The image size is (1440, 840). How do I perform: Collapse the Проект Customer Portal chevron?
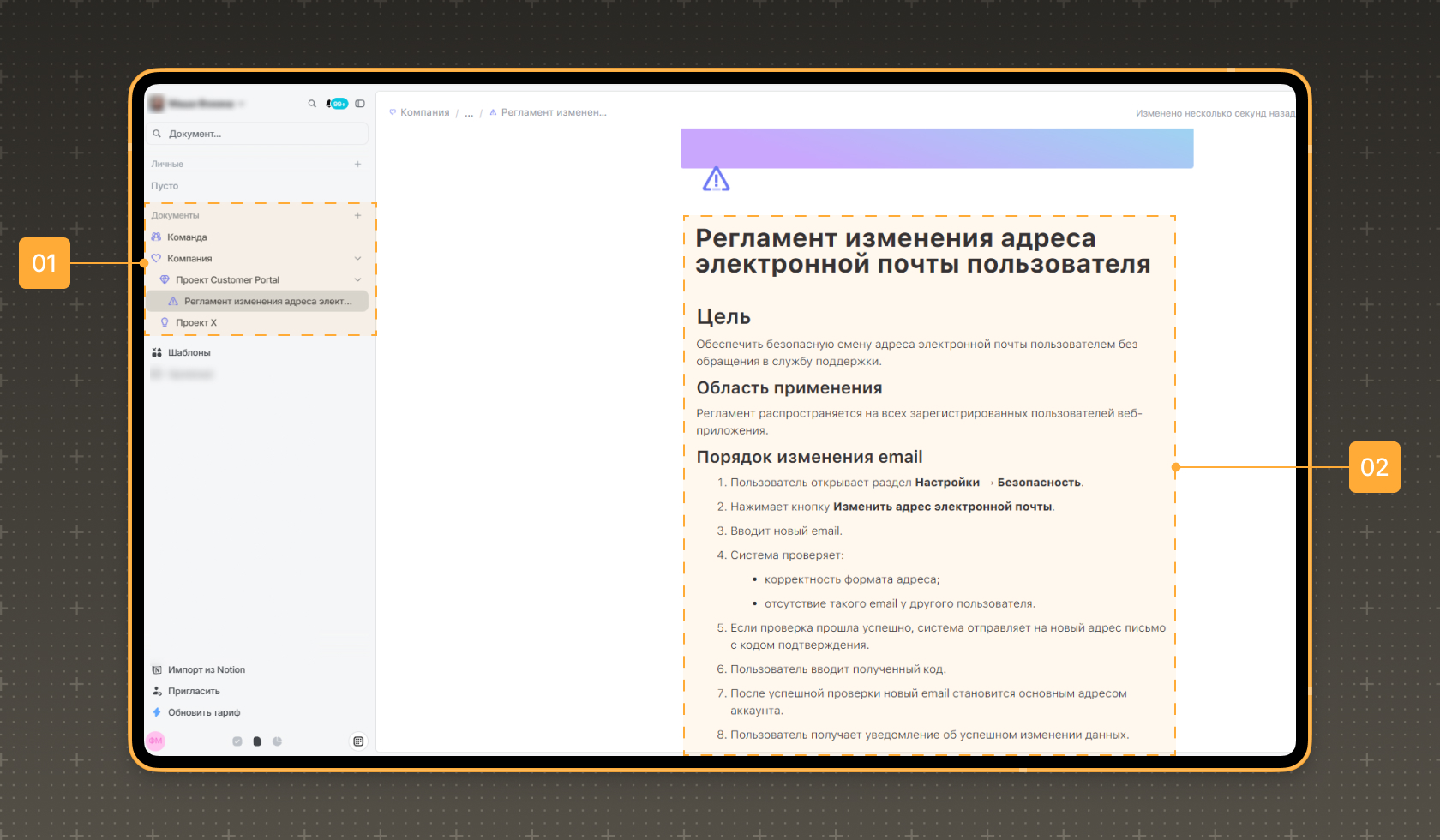click(357, 279)
